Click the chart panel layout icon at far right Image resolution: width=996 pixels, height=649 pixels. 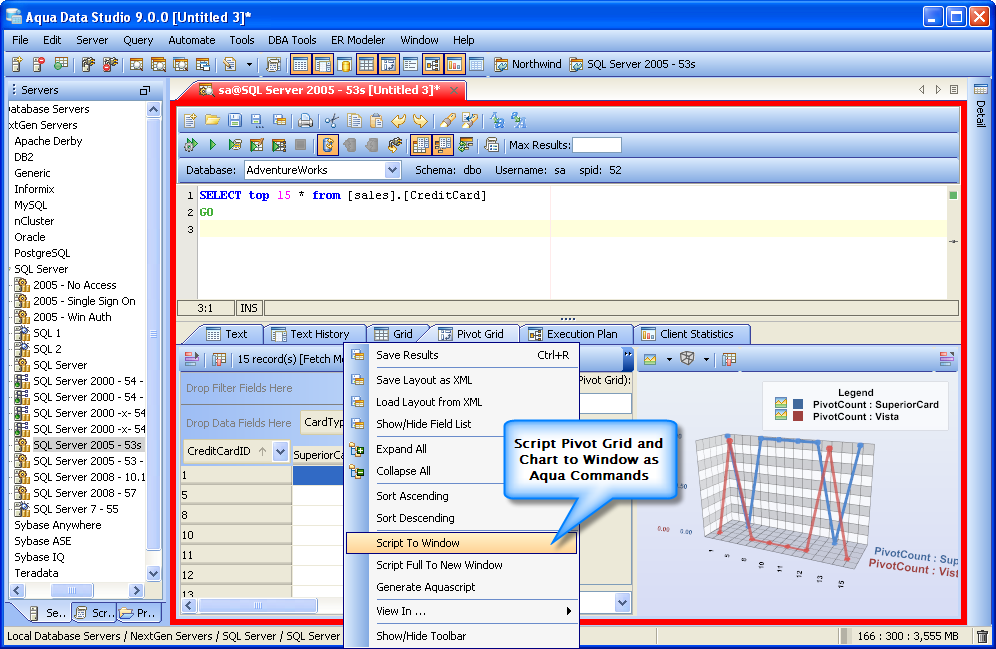(946, 359)
